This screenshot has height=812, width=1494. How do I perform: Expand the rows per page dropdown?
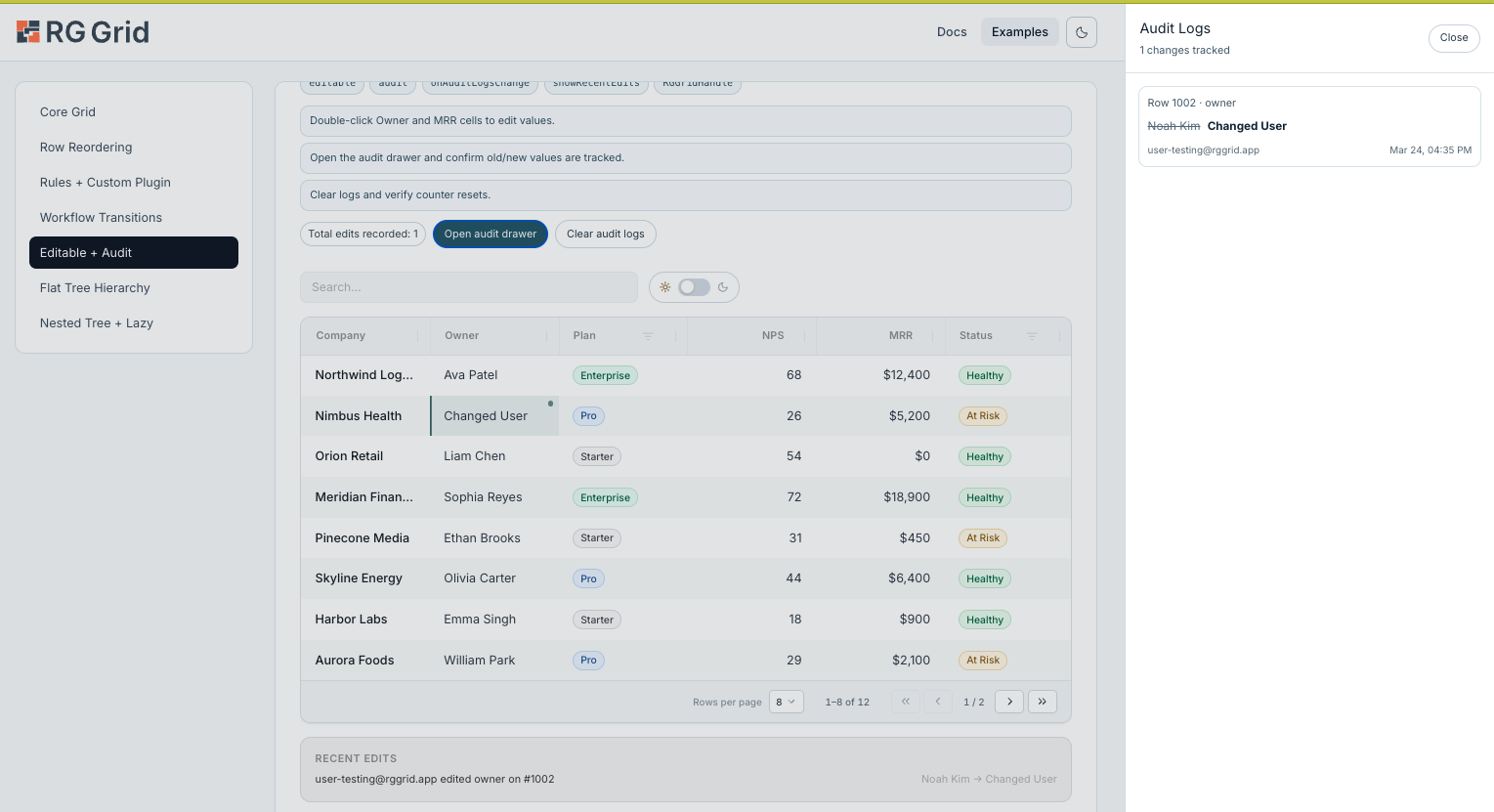tap(787, 702)
